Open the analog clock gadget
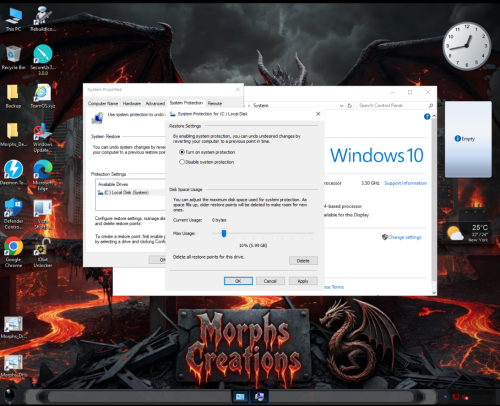 [467, 46]
